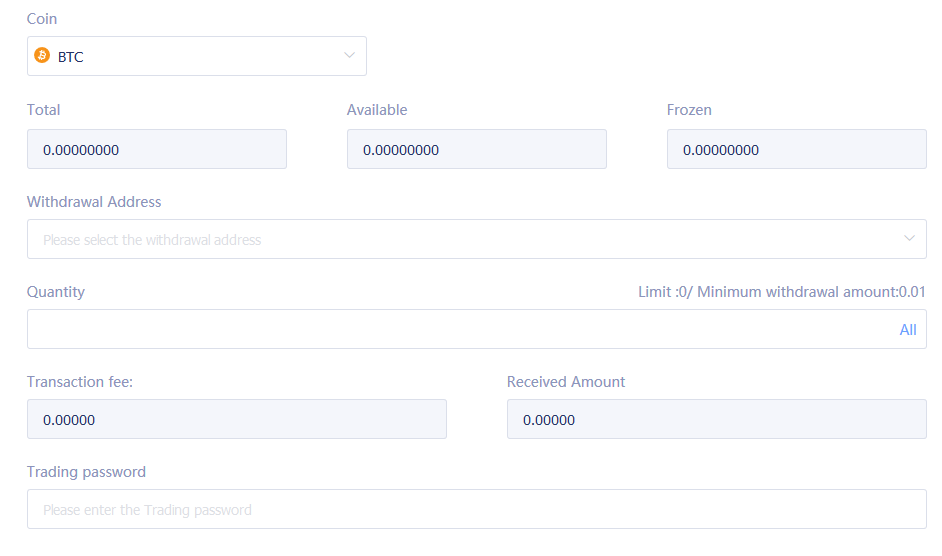This screenshot has height=556, width=942.
Task: Click the Coin label above selector
Action: pyautogui.click(x=42, y=19)
